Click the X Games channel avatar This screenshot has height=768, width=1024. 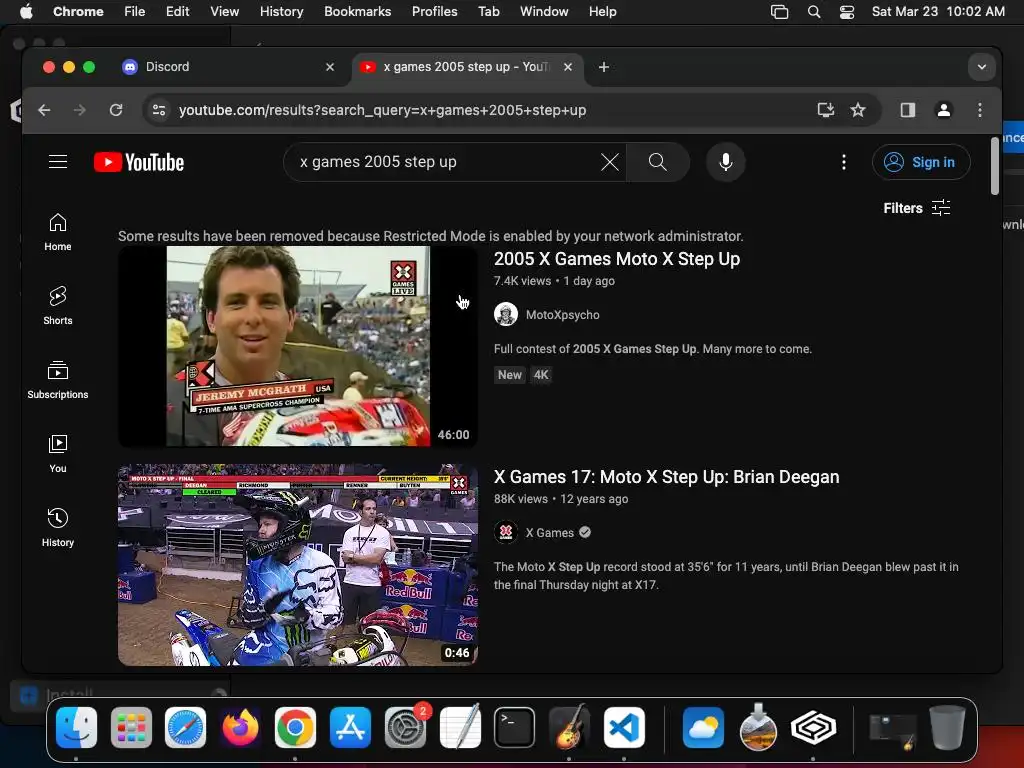click(506, 533)
